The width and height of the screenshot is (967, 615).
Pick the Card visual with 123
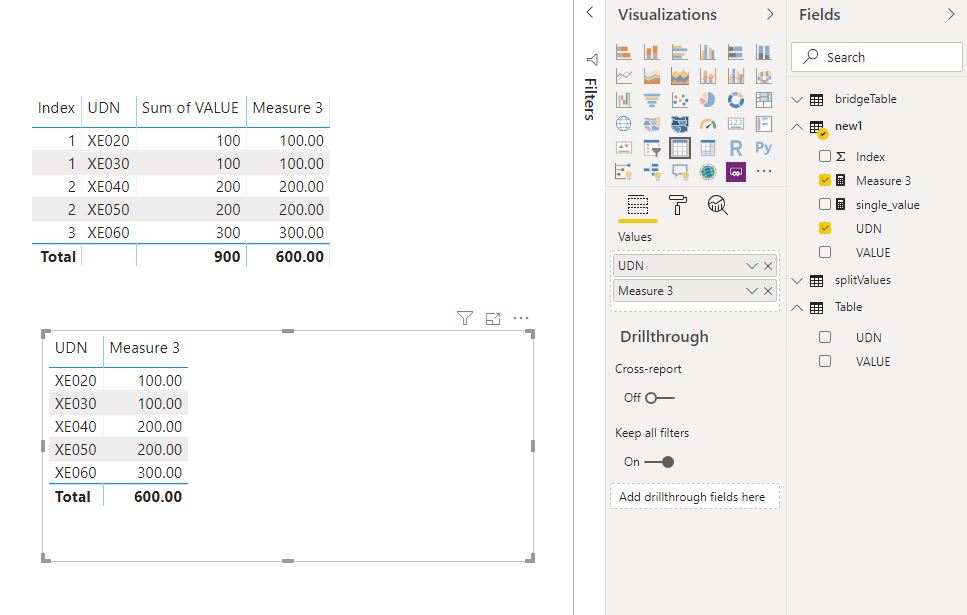click(736, 124)
